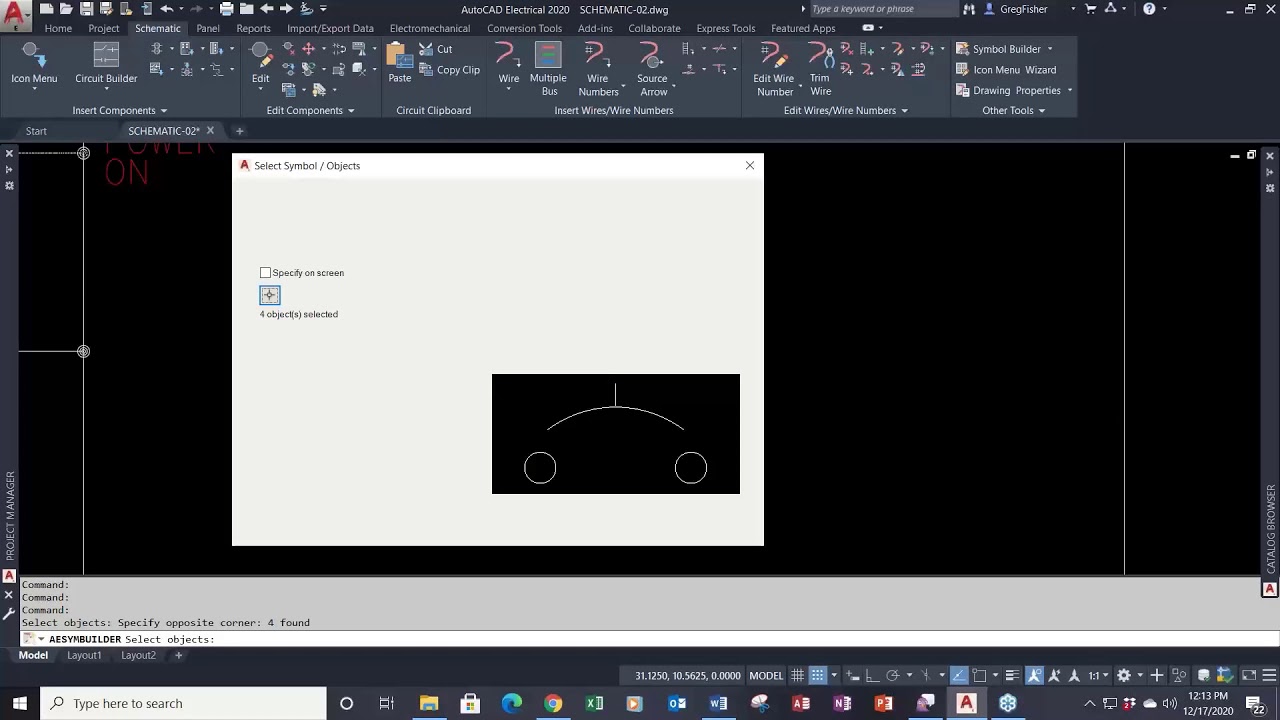Image resolution: width=1280 pixels, height=720 pixels.
Task: Expand Edit Wires/Wire Numbers panel
Action: click(x=845, y=111)
